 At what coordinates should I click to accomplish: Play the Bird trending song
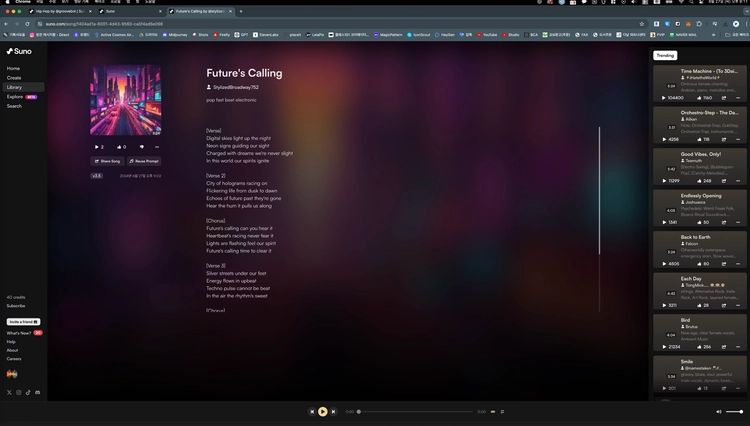pos(663,347)
